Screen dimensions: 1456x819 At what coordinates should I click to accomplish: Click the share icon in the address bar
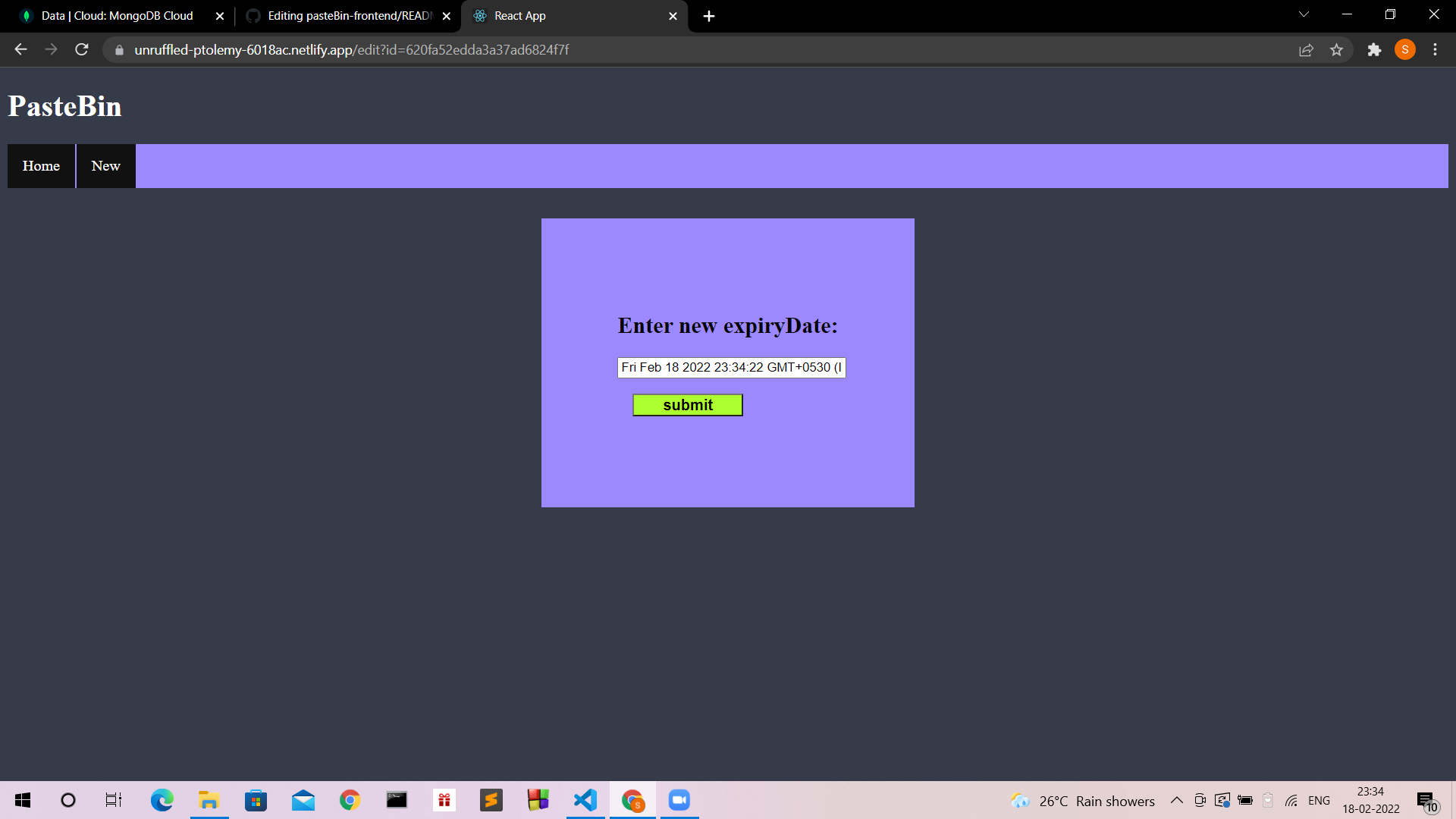[x=1306, y=49]
